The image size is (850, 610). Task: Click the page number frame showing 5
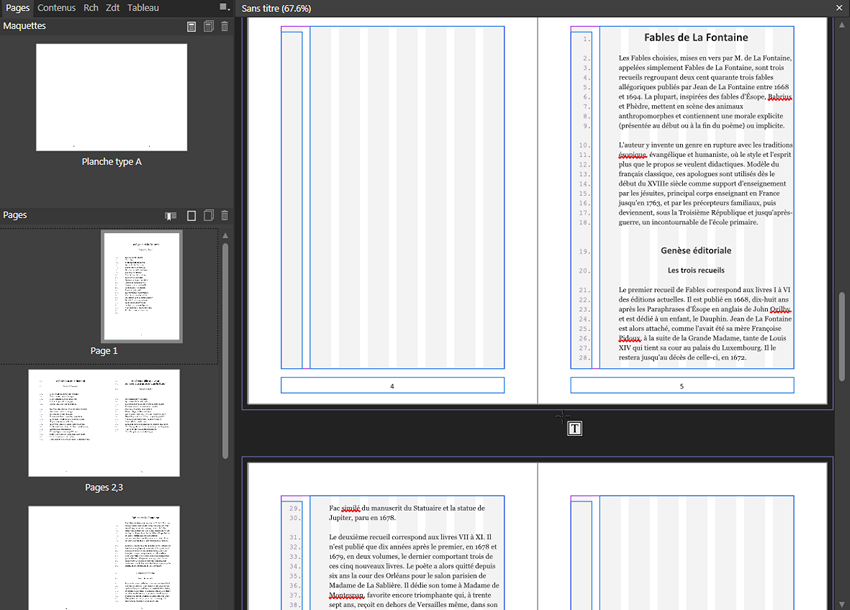(x=682, y=386)
